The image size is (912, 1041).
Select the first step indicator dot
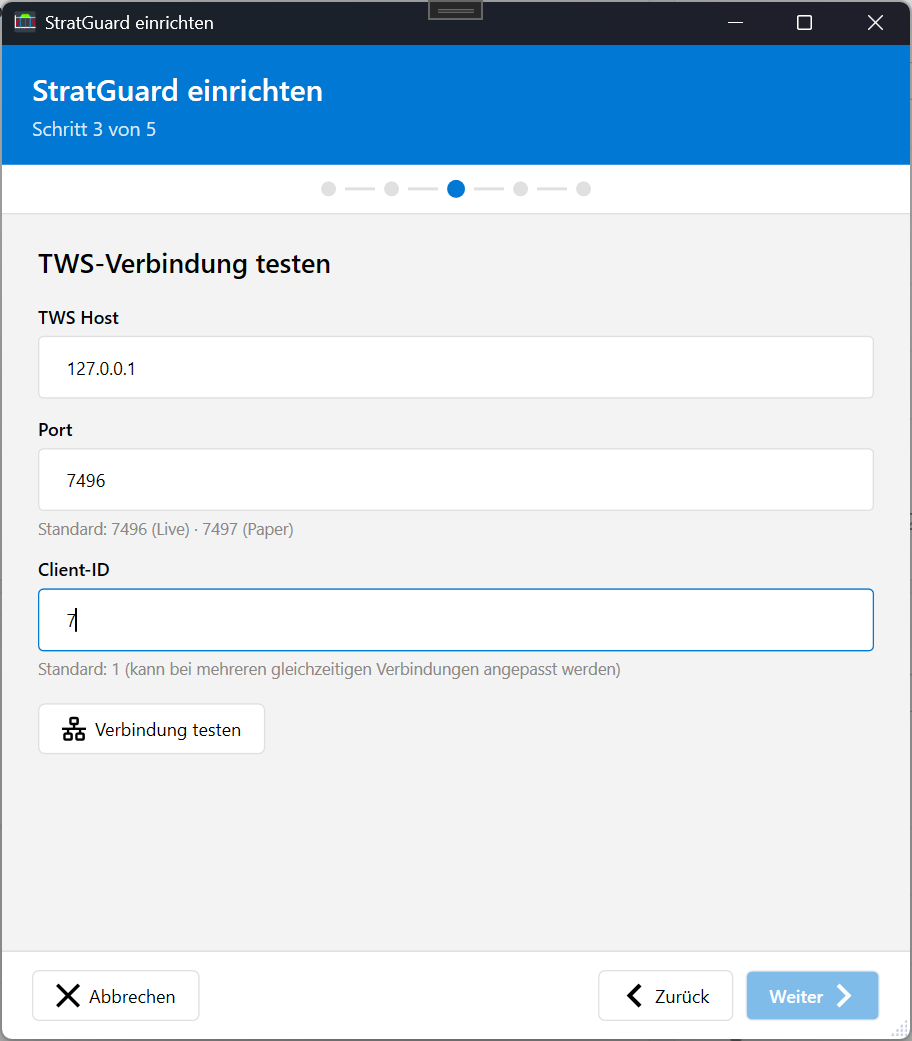(328, 189)
